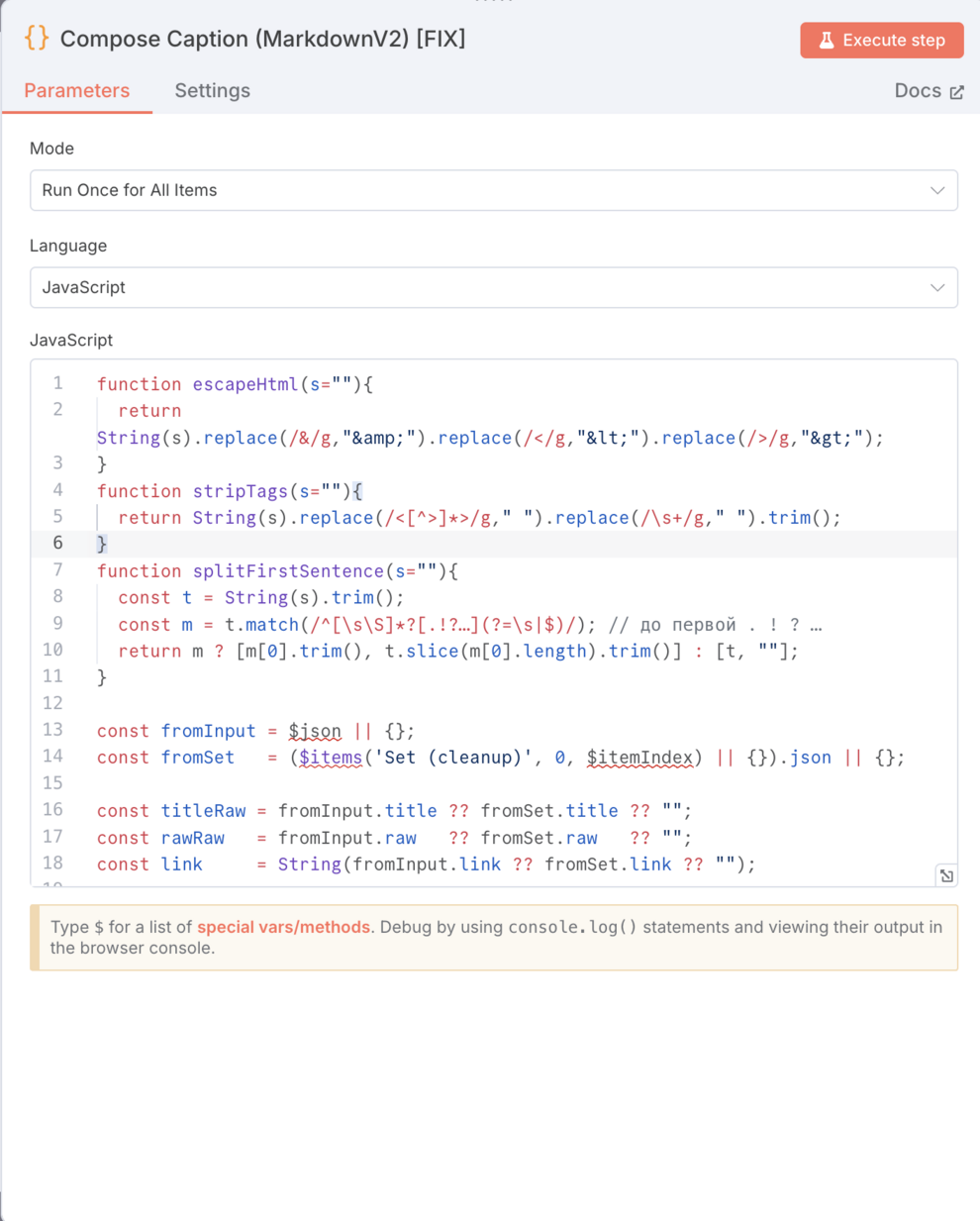This screenshot has height=1221, width=980.
Task: Open the special vars/methods link
Action: pyautogui.click(x=283, y=928)
